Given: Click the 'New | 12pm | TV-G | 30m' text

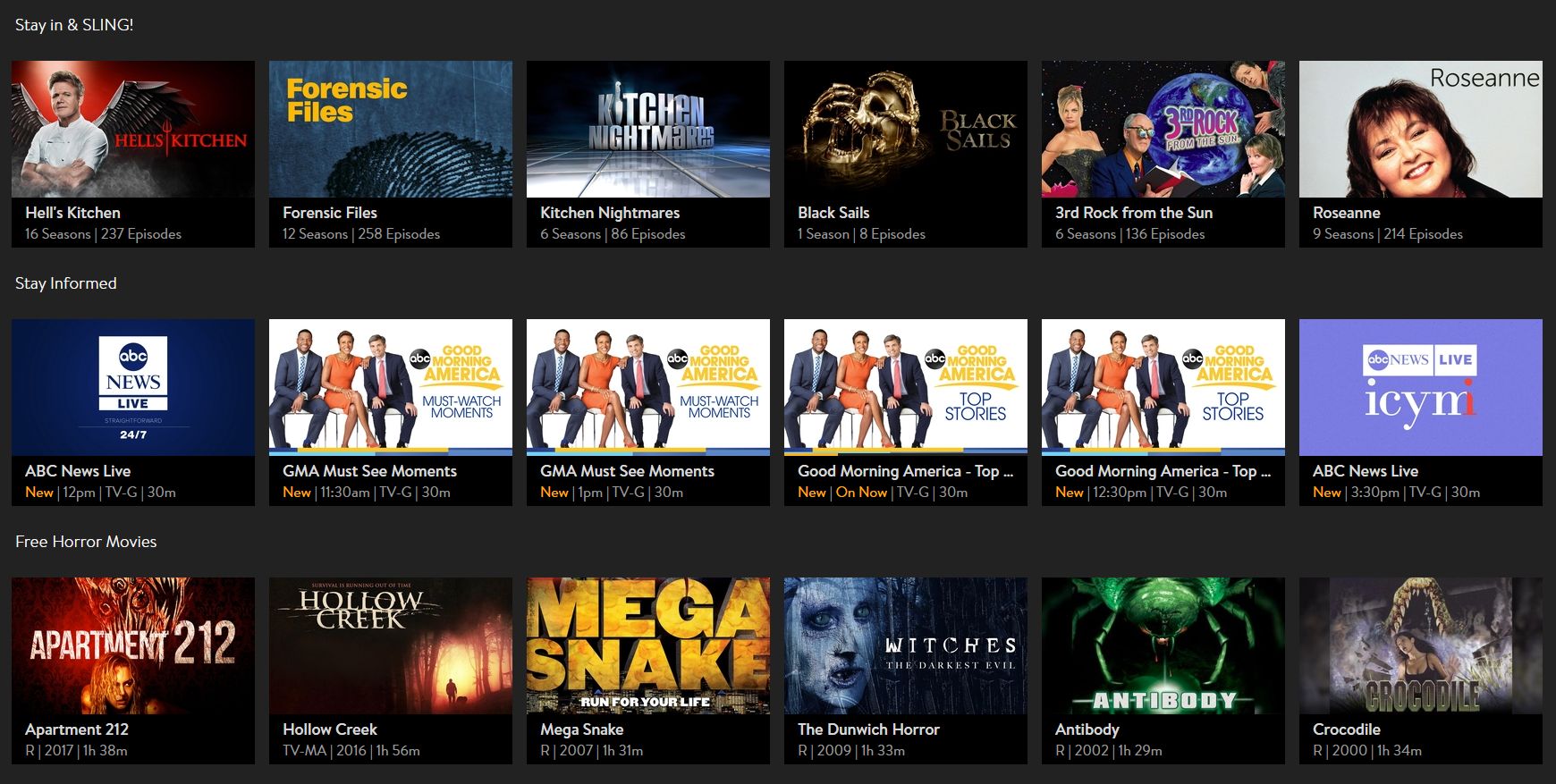Looking at the screenshot, I should pos(100,493).
